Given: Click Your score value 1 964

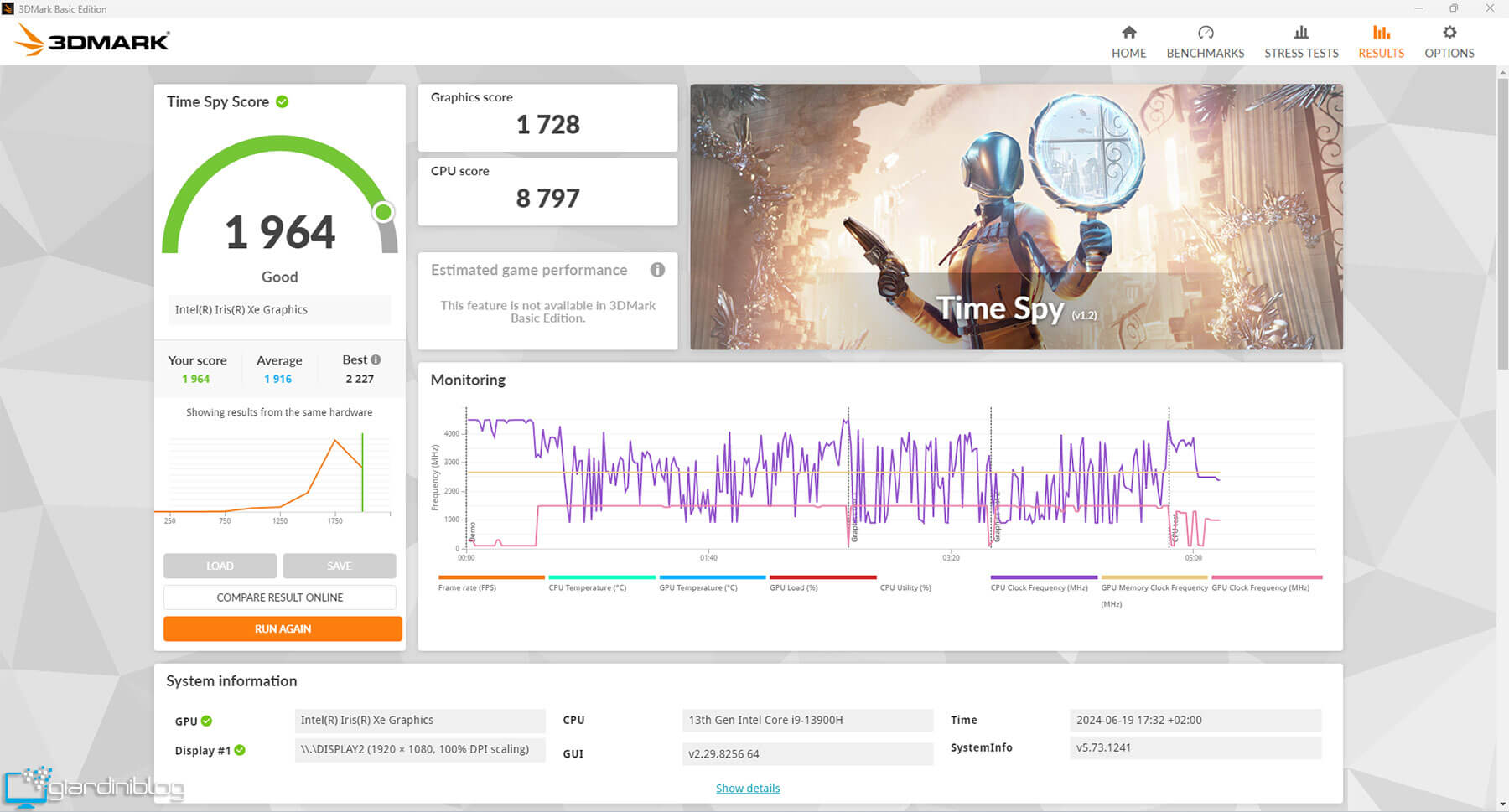Looking at the screenshot, I should [x=195, y=379].
